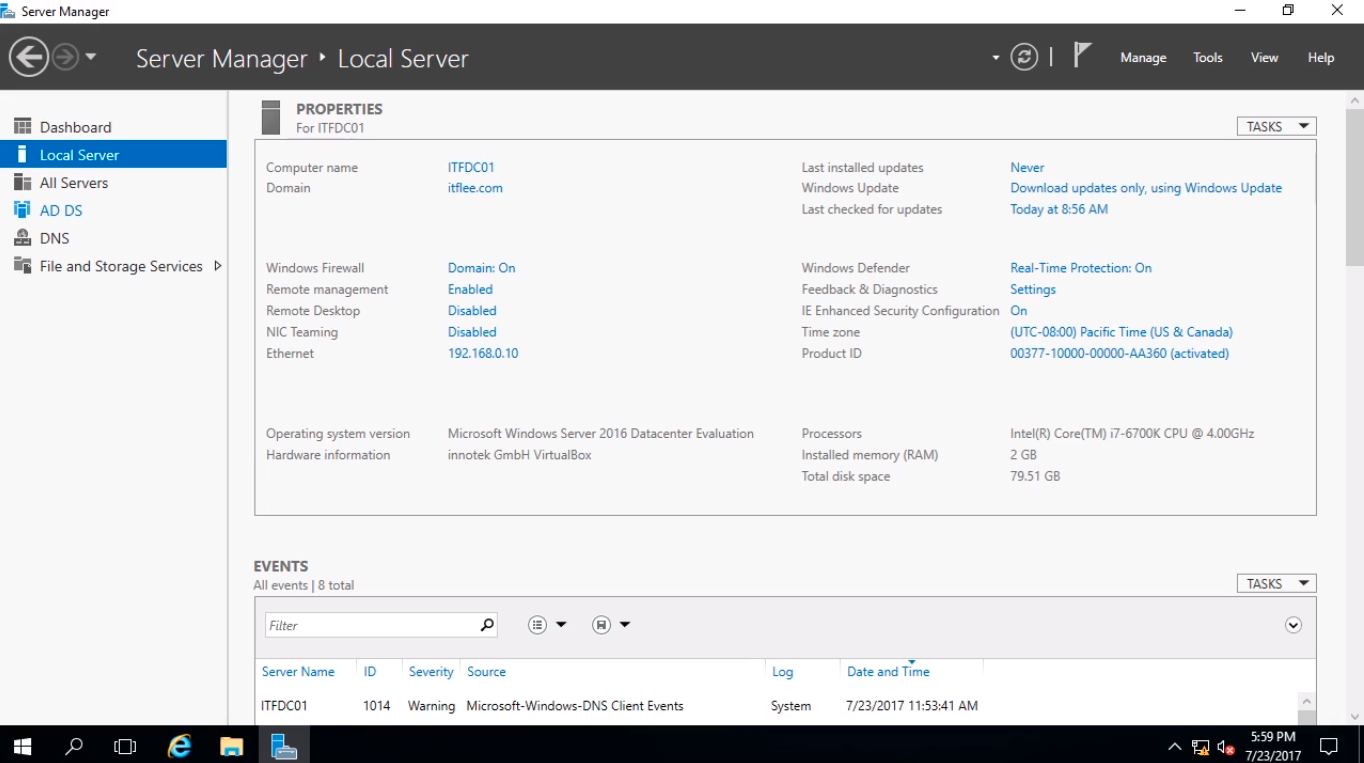Viewport: 1364px width, 763px height.
Task: Open File Explorer from the taskbar
Action: pos(231,746)
